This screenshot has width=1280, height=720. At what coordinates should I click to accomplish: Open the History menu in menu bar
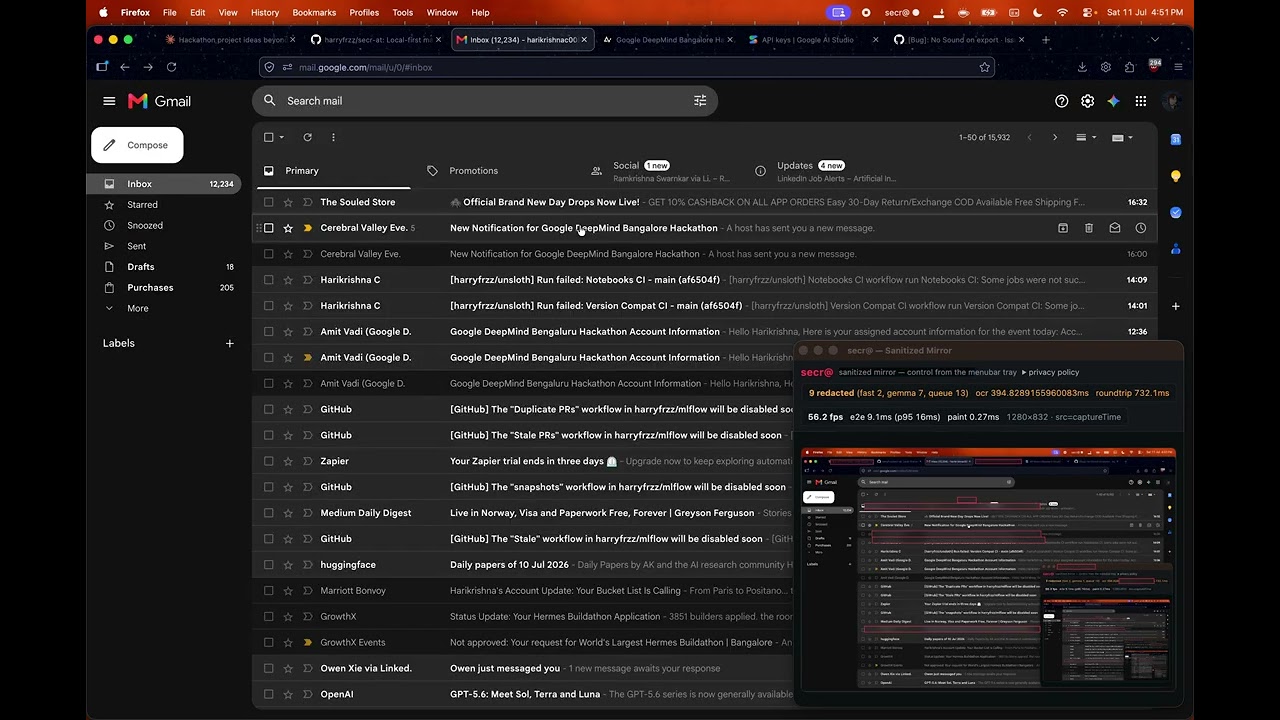(x=265, y=12)
